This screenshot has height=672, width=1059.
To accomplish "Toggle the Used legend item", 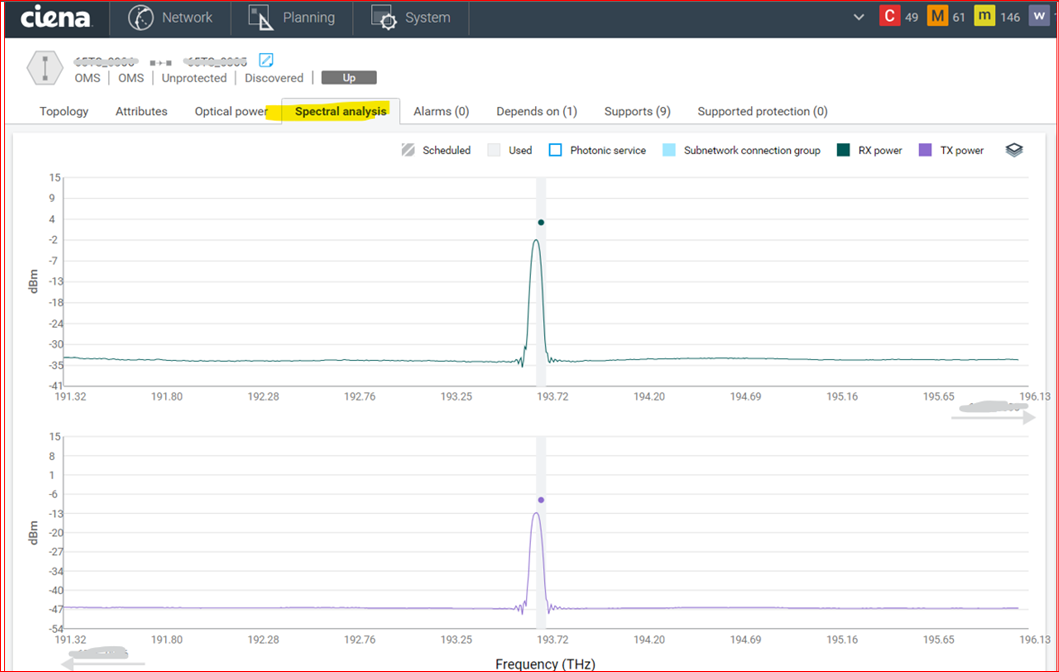I will tap(510, 150).
